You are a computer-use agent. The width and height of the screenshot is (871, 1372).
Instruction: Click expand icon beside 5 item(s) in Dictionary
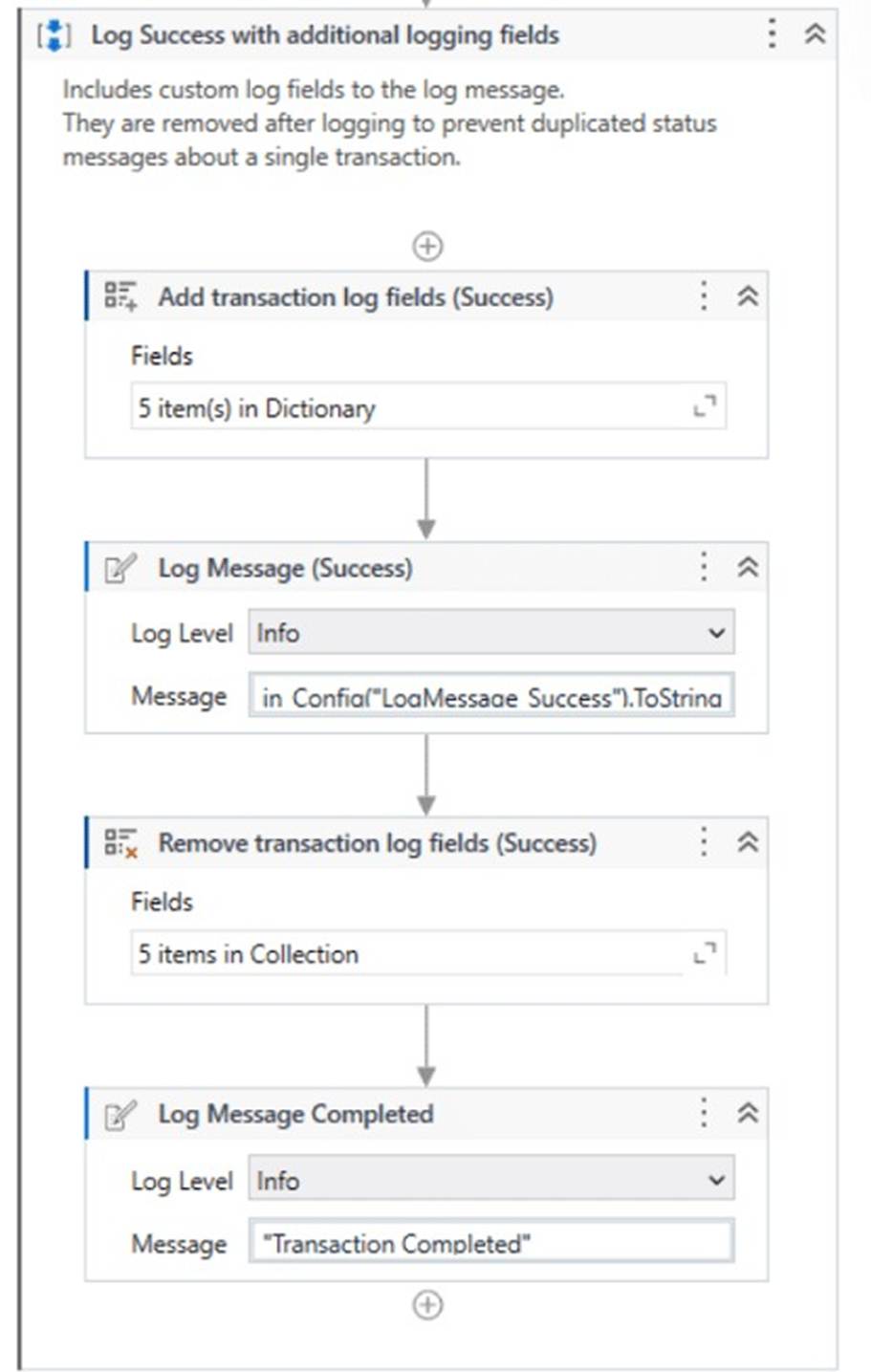(x=707, y=406)
